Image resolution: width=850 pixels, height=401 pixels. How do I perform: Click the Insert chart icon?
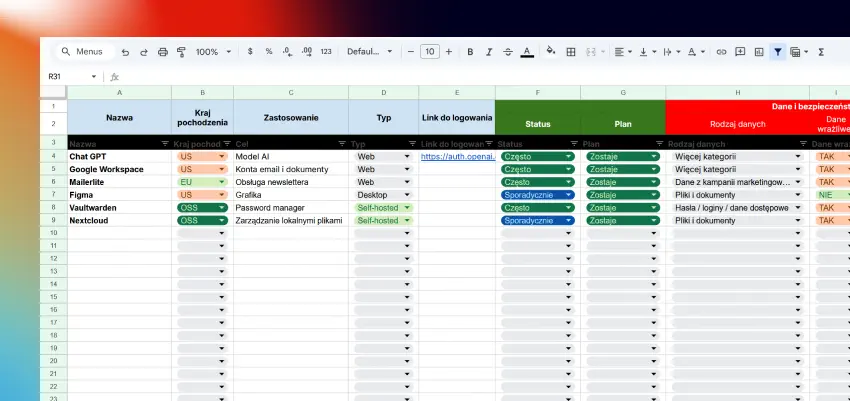pos(759,52)
